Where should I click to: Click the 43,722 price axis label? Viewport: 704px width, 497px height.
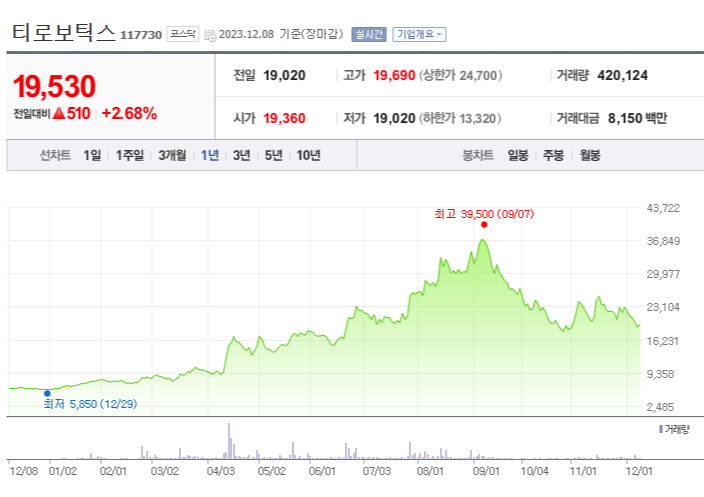pyautogui.click(x=663, y=208)
